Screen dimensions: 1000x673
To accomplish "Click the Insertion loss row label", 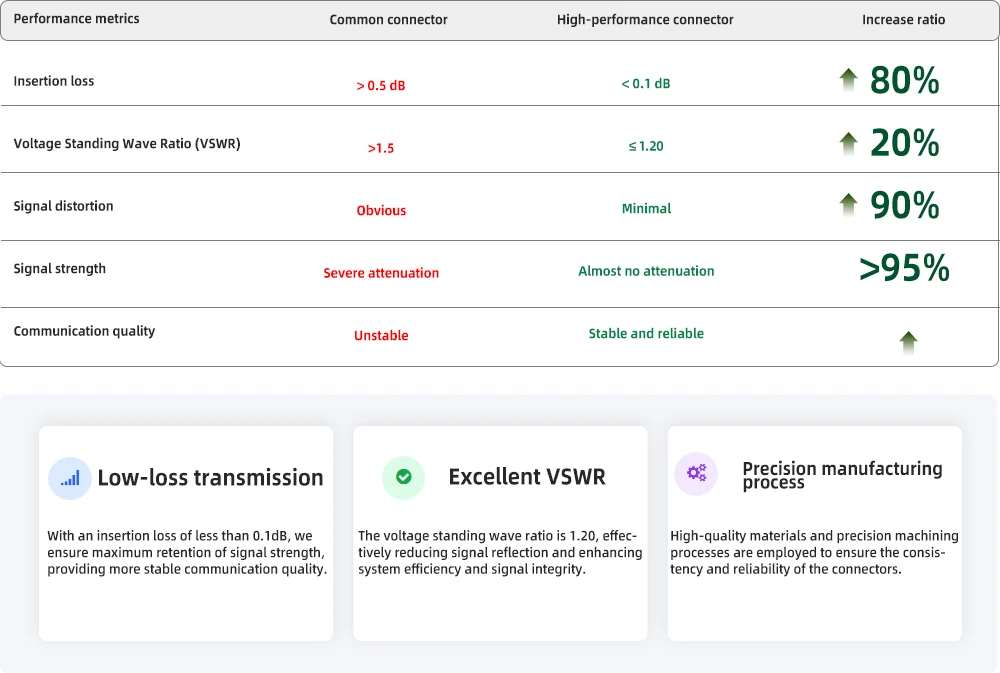I will (54, 81).
